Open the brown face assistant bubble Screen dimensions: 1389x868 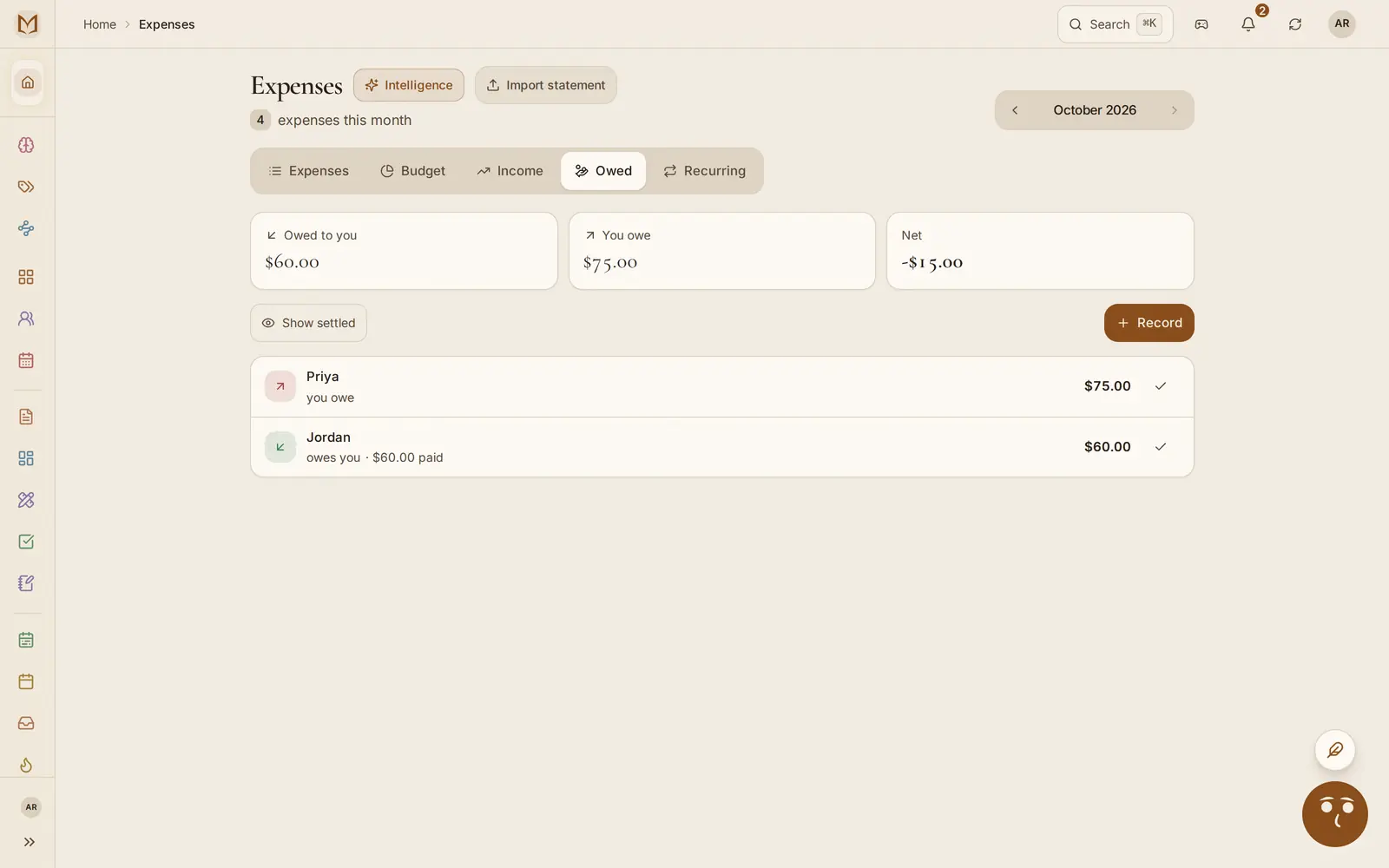[x=1335, y=814]
